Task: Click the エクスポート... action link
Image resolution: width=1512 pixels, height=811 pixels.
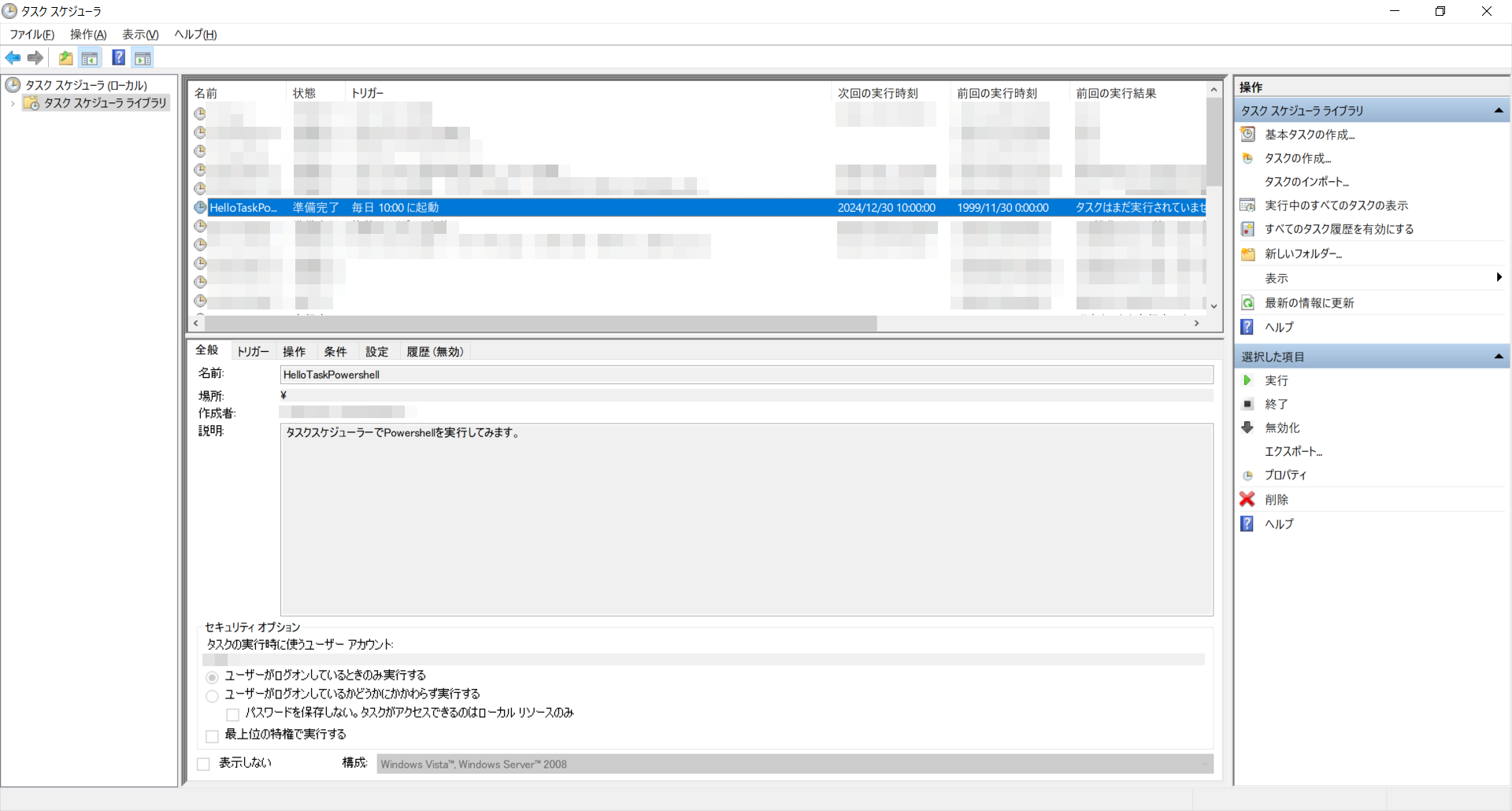Action: click(x=1293, y=451)
